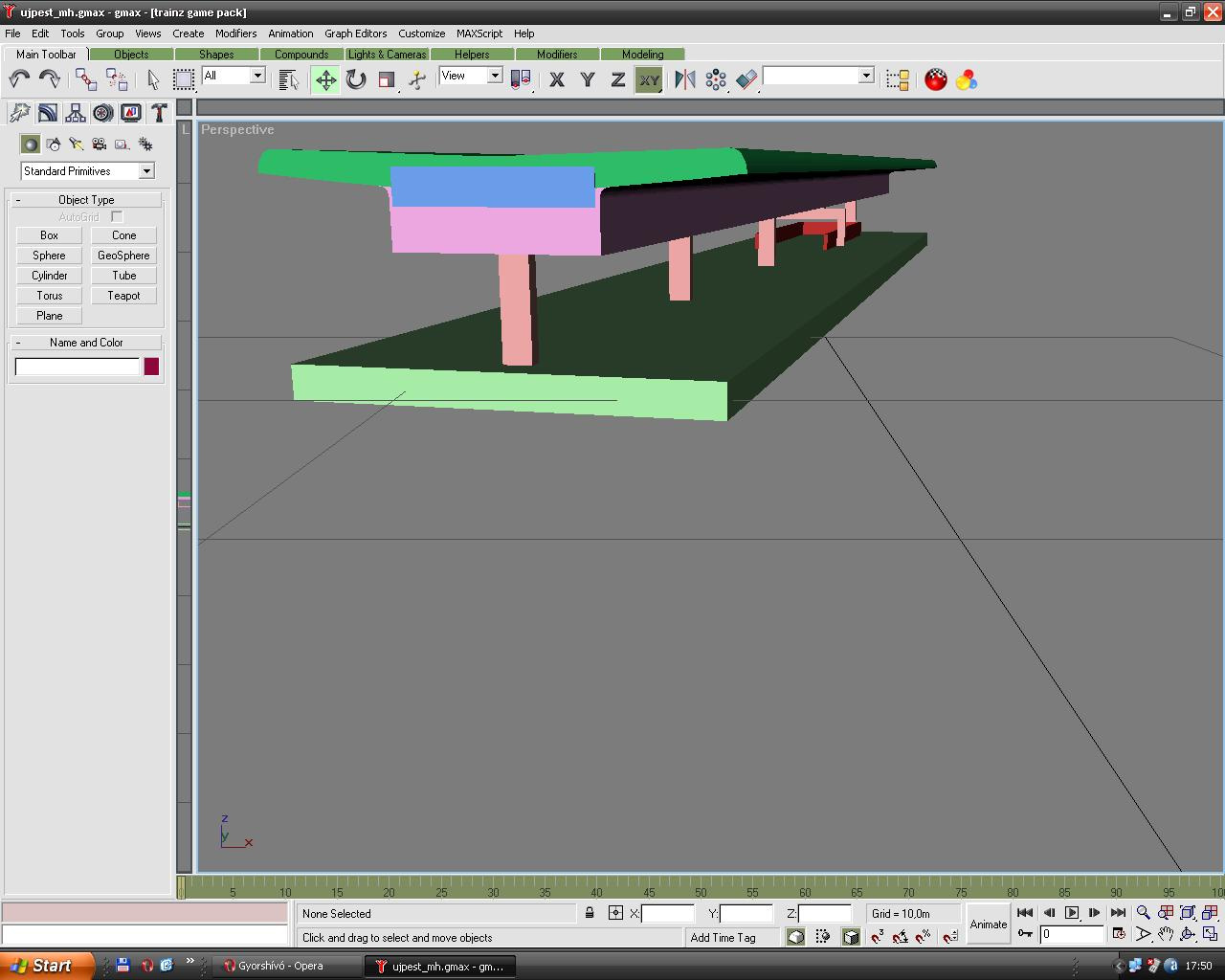Open the named selection sets dropdown
Screen dimensions: 1225x980
(818, 76)
